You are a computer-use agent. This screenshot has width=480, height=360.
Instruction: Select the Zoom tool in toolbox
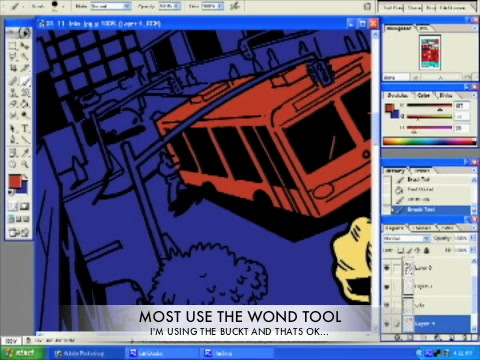click(25, 164)
